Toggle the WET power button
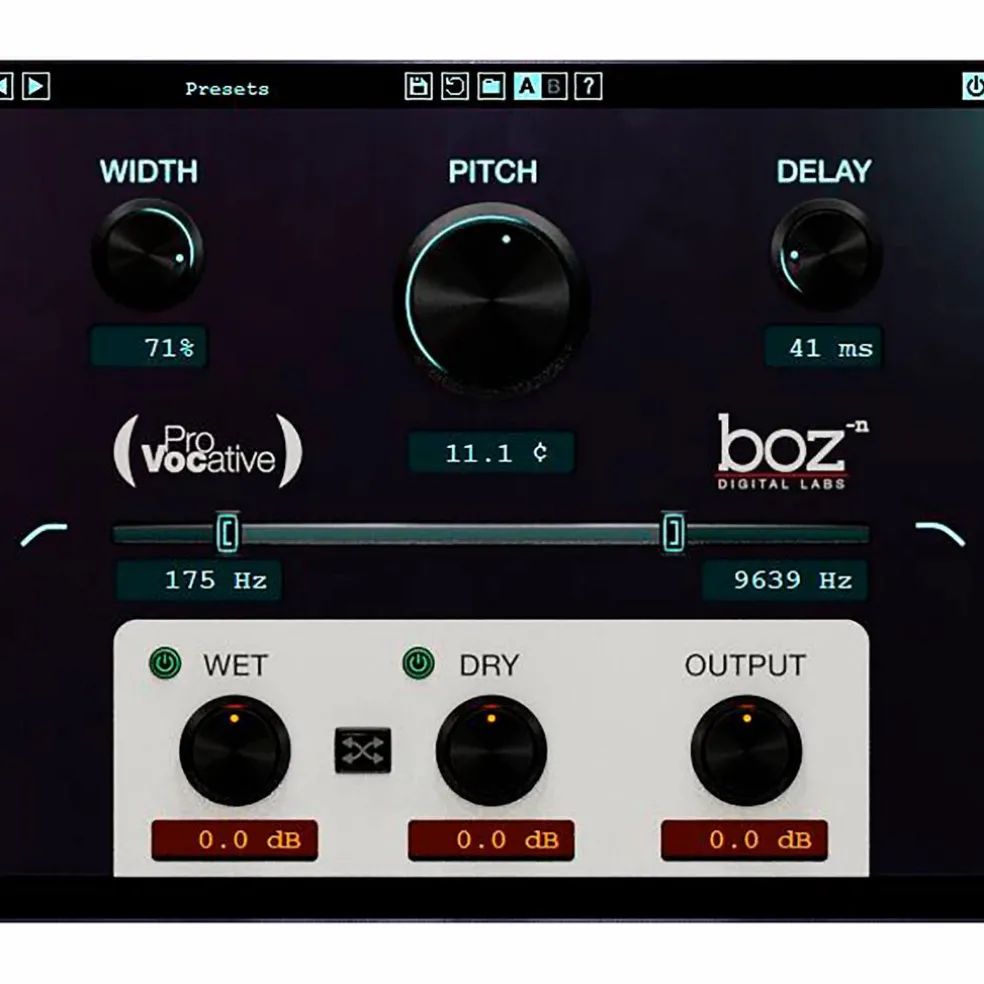The height and width of the screenshot is (984, 984). [x=165, y=663]
